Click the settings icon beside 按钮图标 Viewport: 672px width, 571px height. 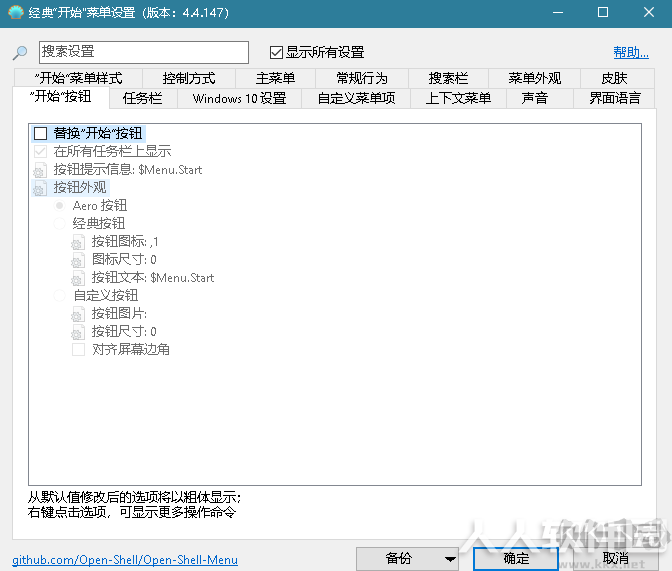point(78,242)
